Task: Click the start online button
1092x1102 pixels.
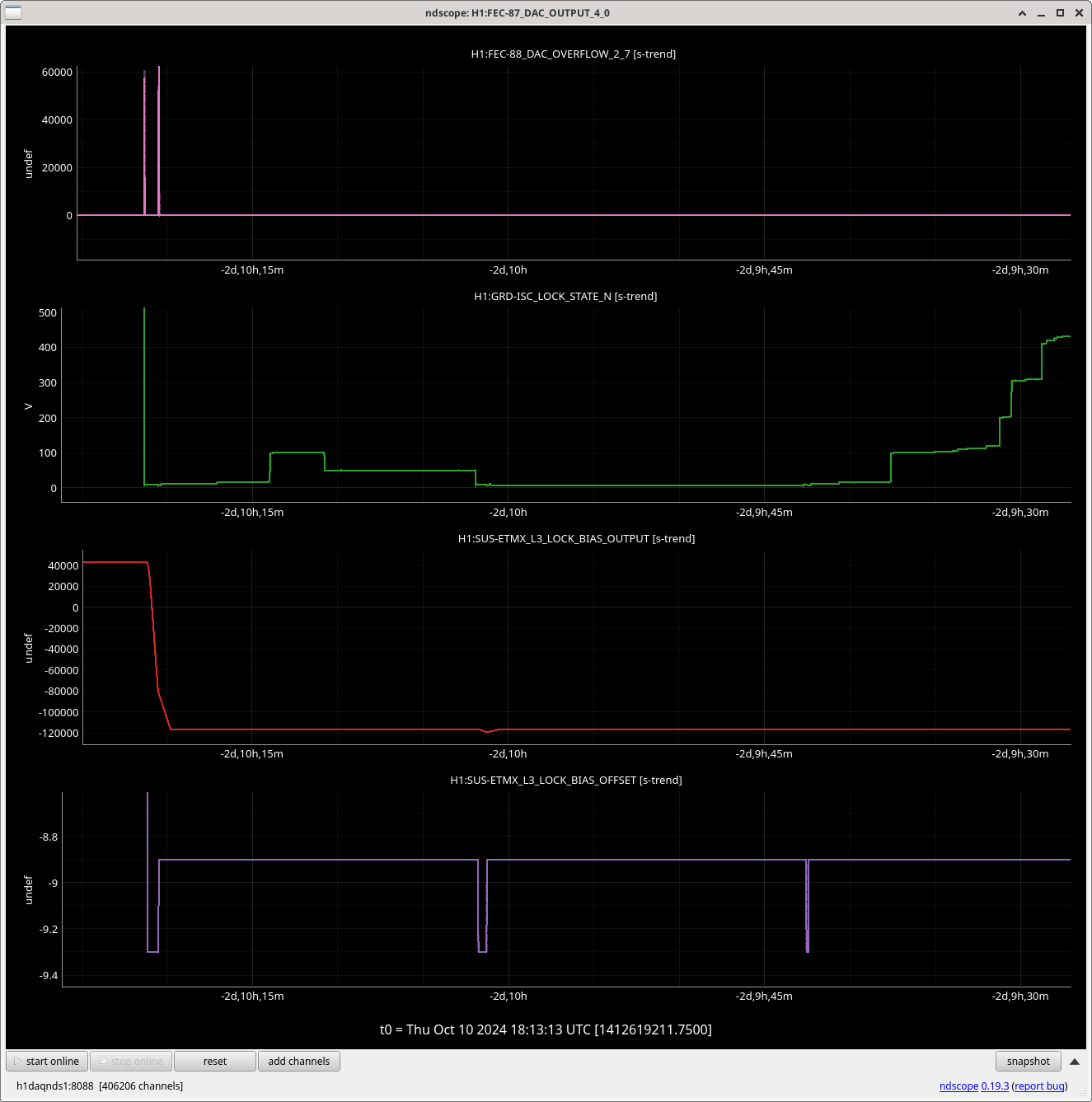Action: [47, 1061]
